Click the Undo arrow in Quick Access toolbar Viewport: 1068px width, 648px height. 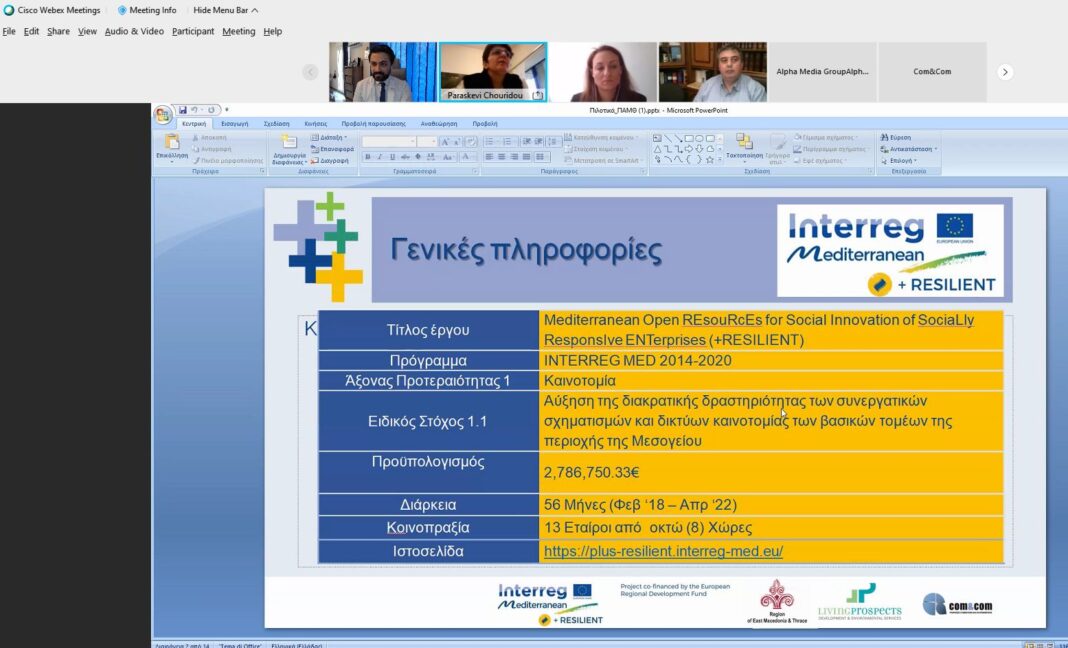click(194, 110)
